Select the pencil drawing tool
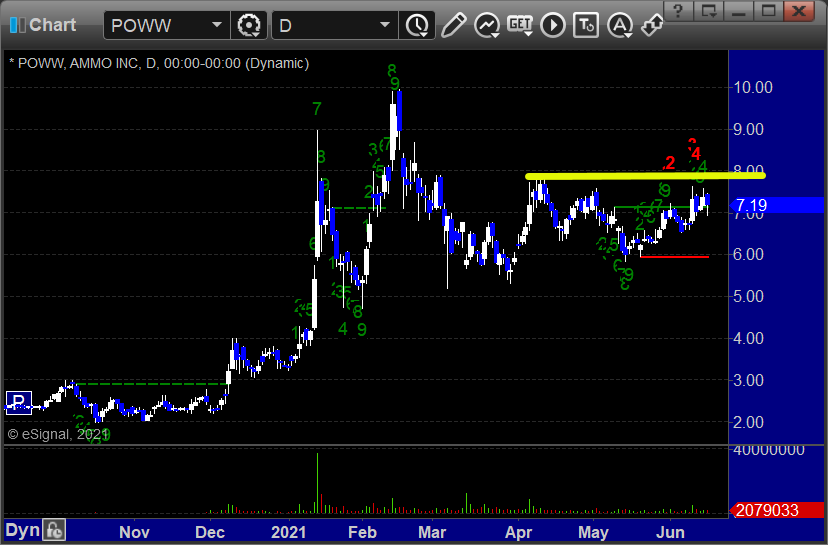The height and width of the screenshot is (545, 828). click(453, 25)
